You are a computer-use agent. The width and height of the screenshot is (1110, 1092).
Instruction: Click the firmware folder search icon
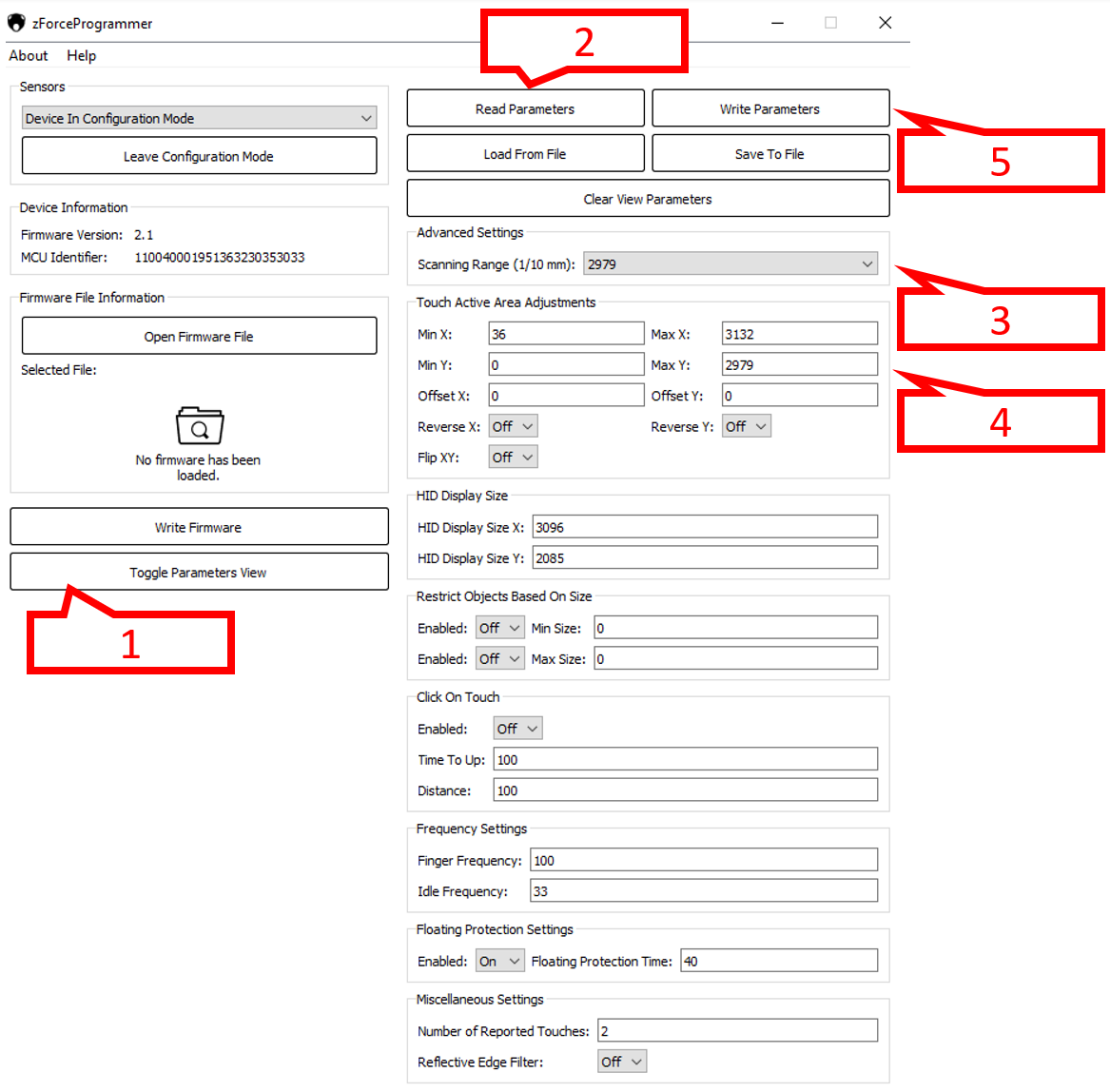pyautogui.click(x=199, y=426)
